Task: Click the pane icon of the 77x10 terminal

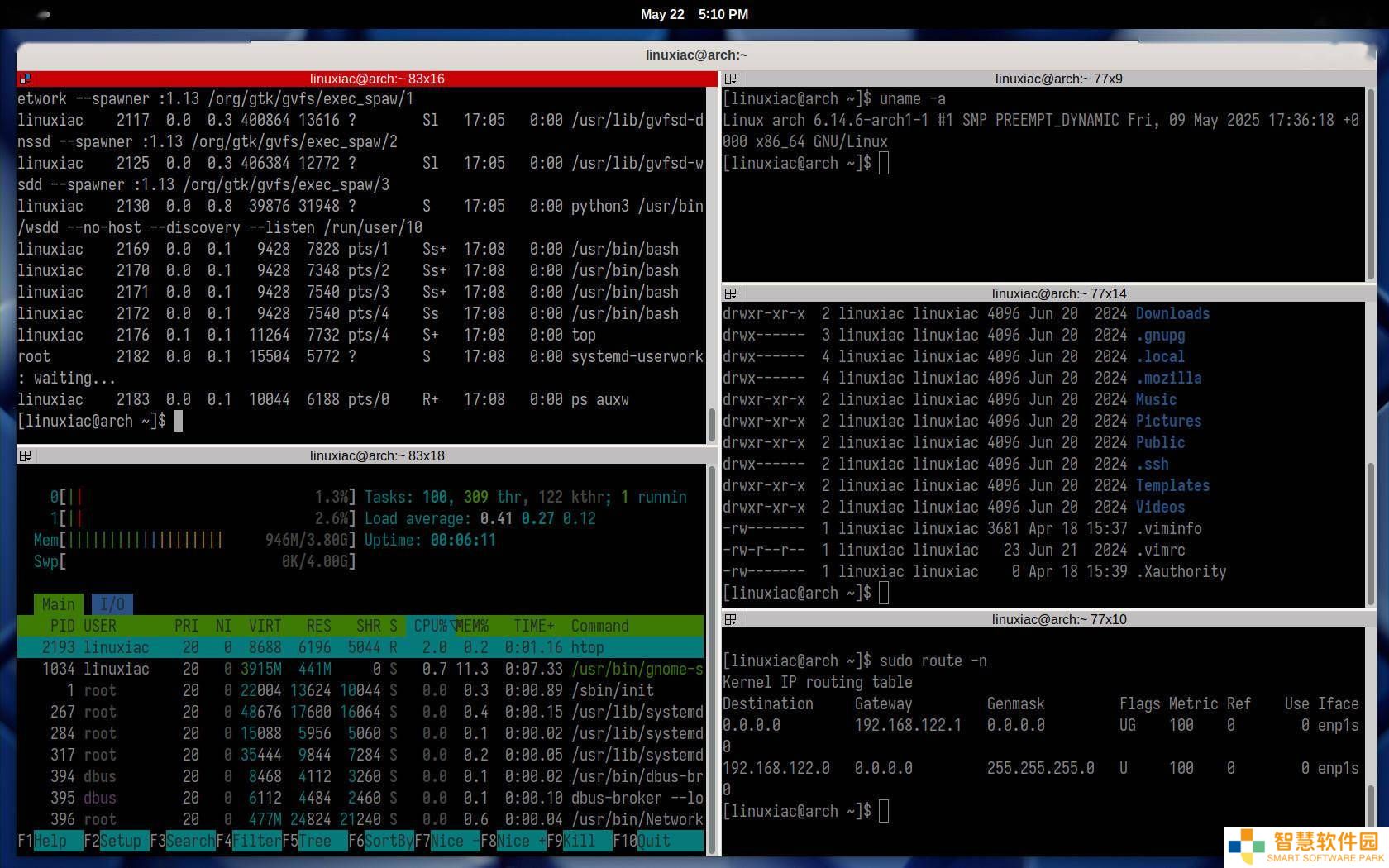Action: click(730, 620)
